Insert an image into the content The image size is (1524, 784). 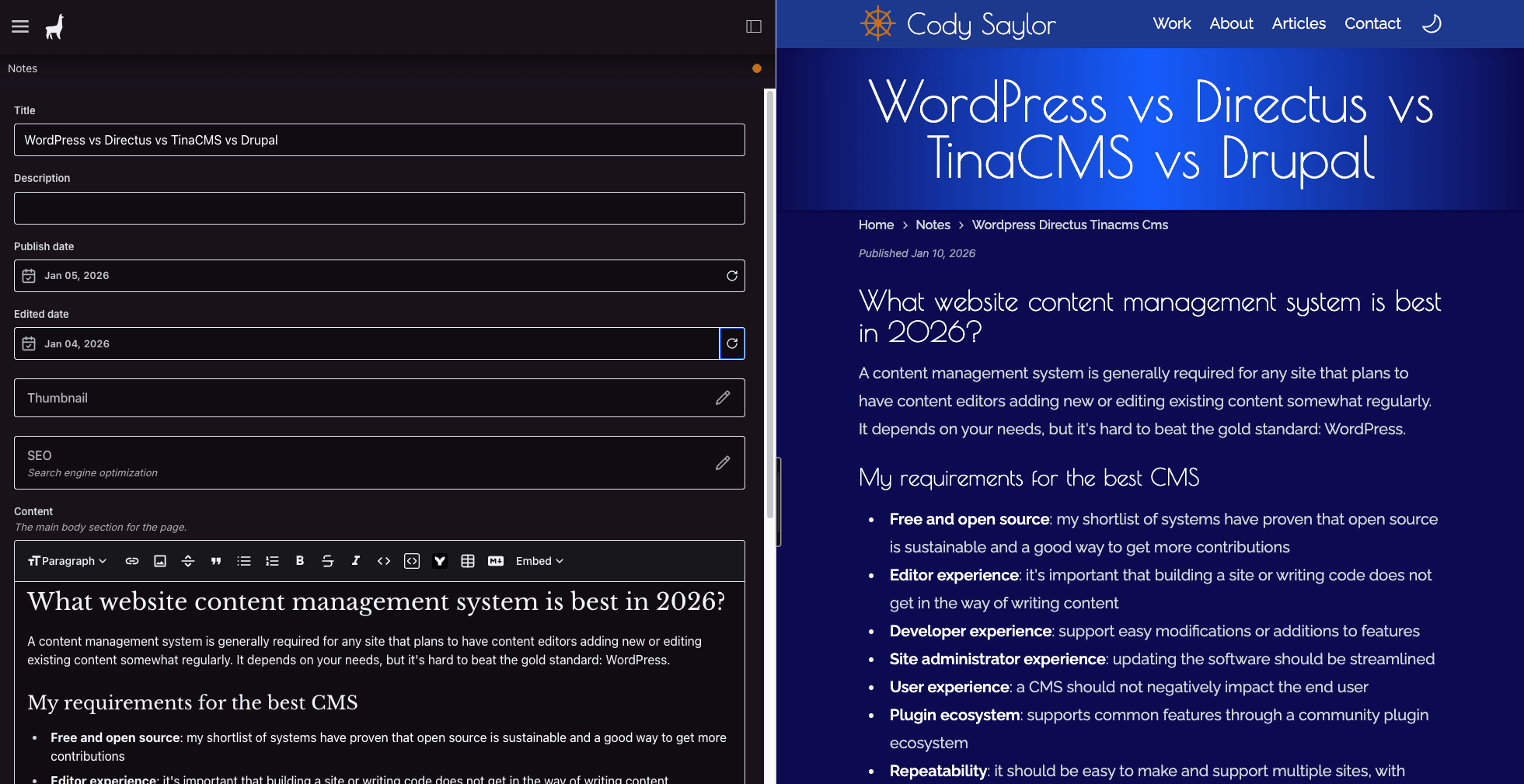(x=160, y=561)
